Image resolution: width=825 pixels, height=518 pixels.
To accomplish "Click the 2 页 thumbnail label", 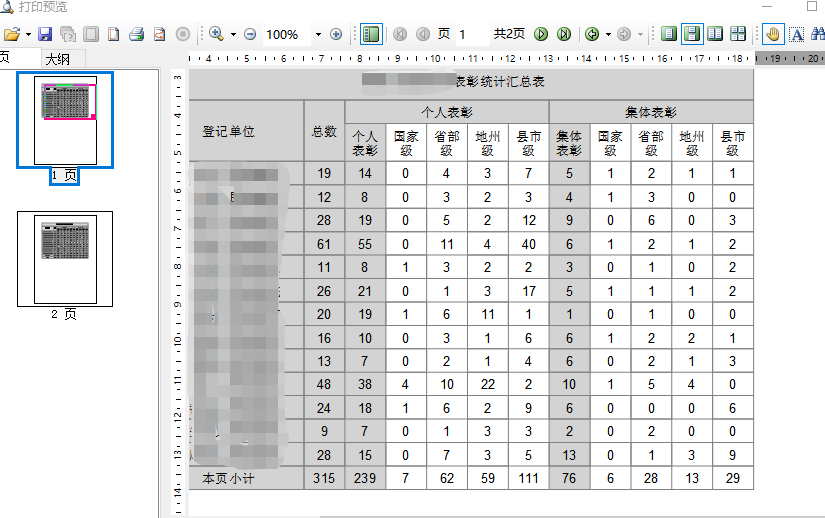I will click(x=64, y=314).
